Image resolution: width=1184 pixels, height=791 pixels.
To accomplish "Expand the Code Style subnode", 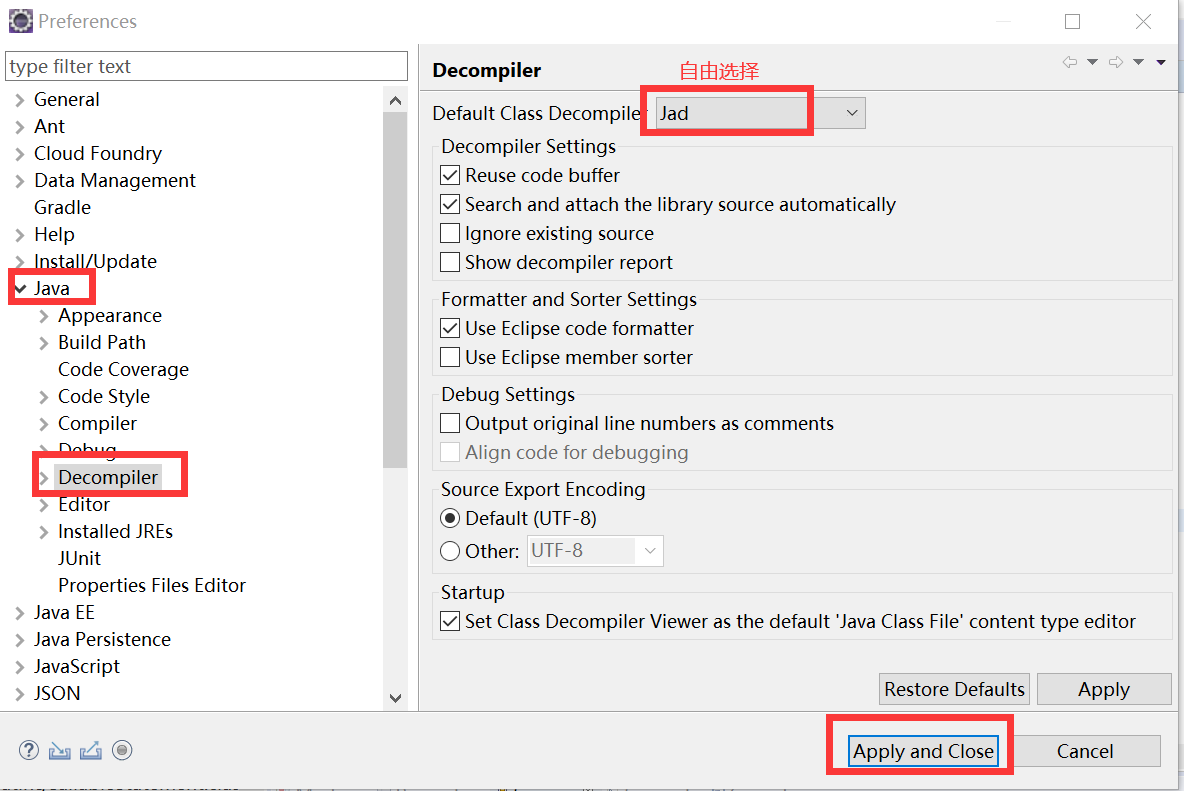I will 44,397.
